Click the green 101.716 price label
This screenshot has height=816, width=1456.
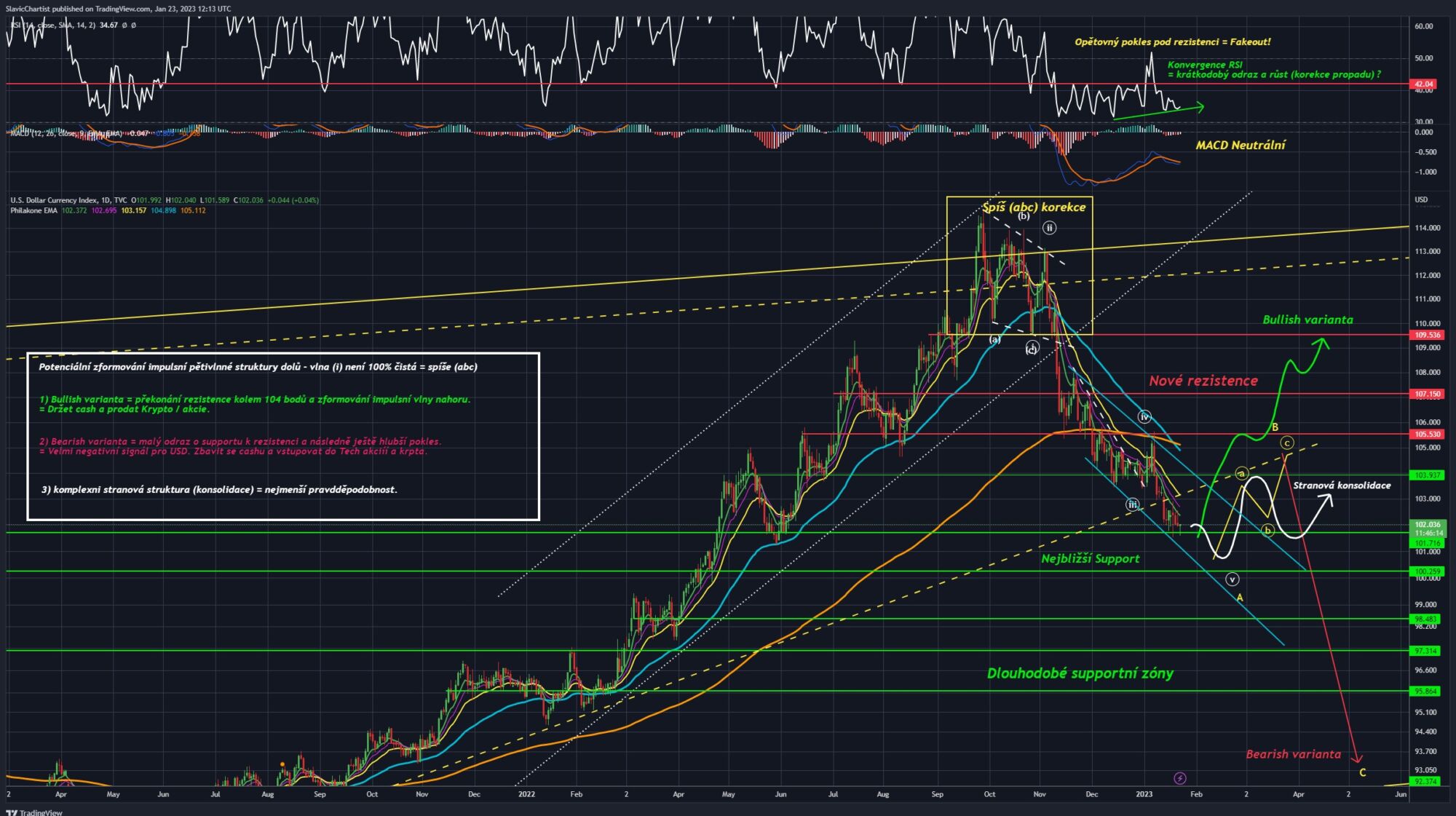pyautogui.click(x=1428, y=543)
